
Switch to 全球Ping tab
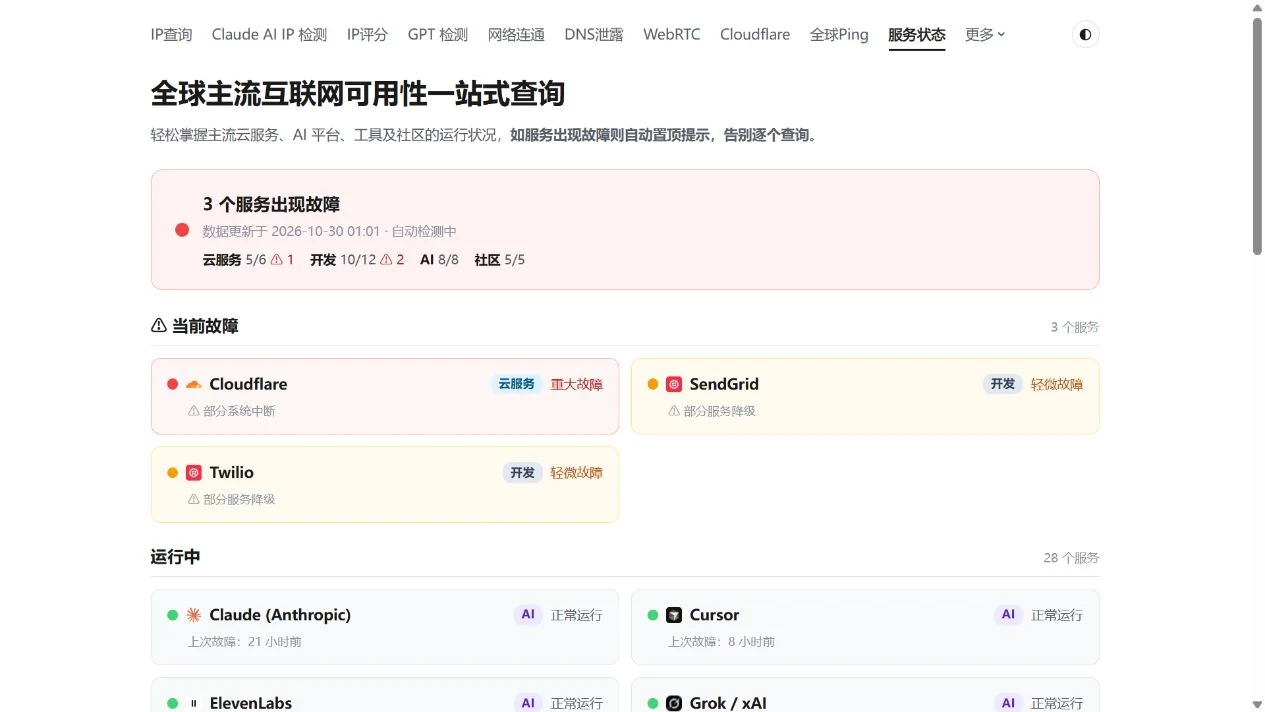839,34
